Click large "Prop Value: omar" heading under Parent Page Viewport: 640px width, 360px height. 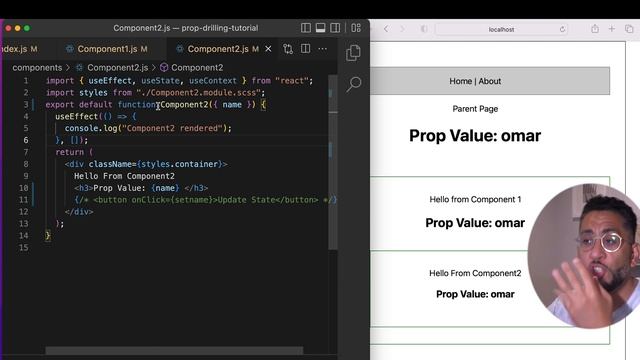pos(475,136)
